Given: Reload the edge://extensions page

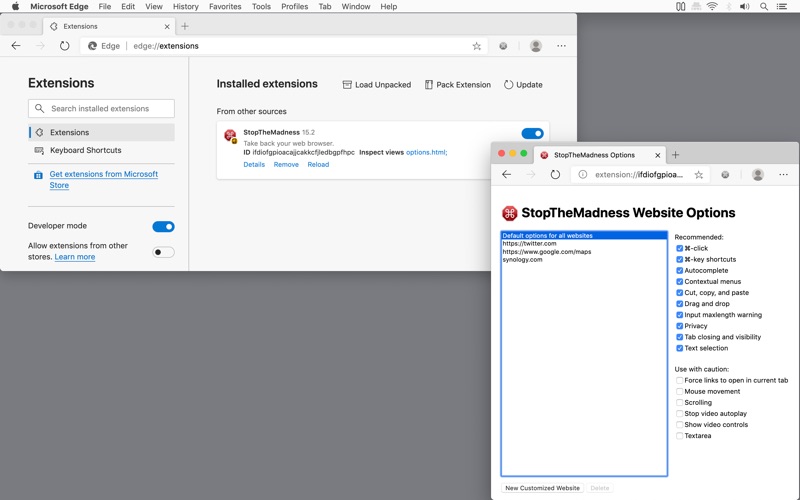Looking at the screenshot, I should point(64,46).
